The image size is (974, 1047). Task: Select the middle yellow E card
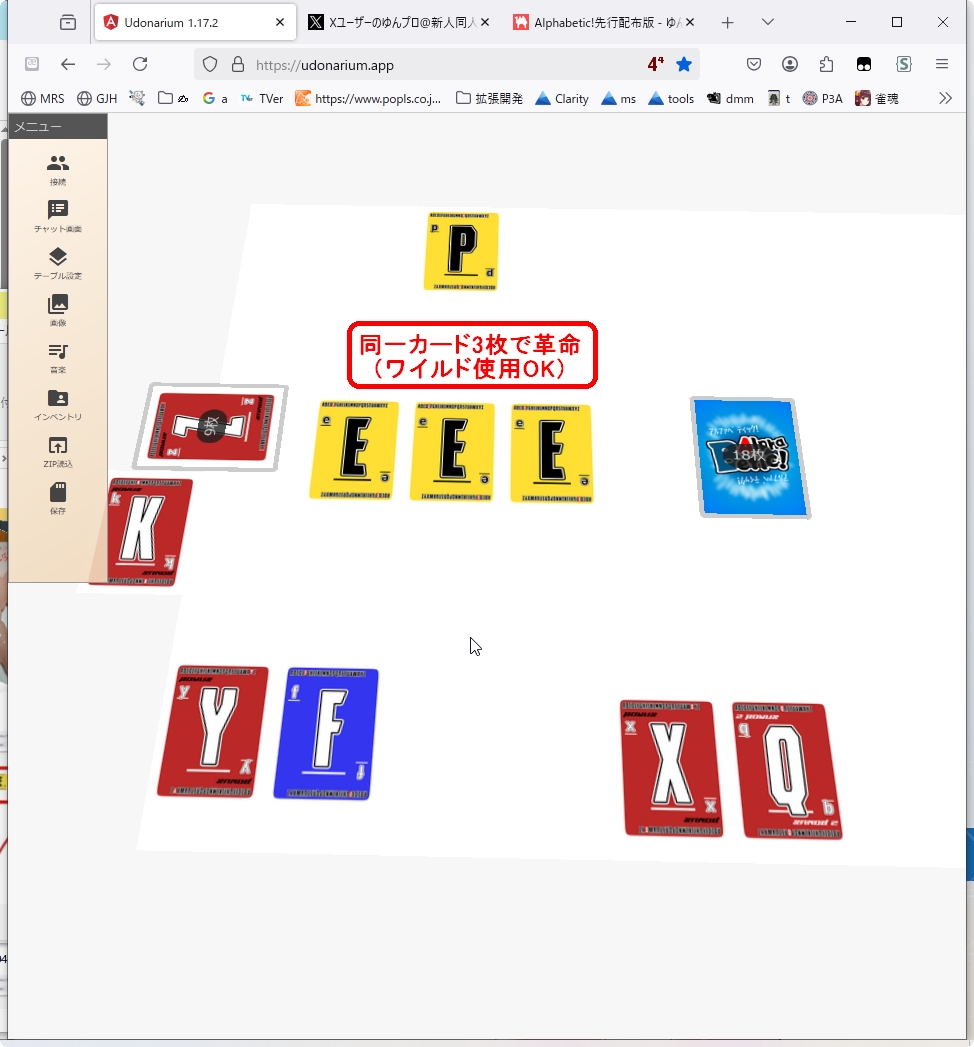click(x=453, y=451)
